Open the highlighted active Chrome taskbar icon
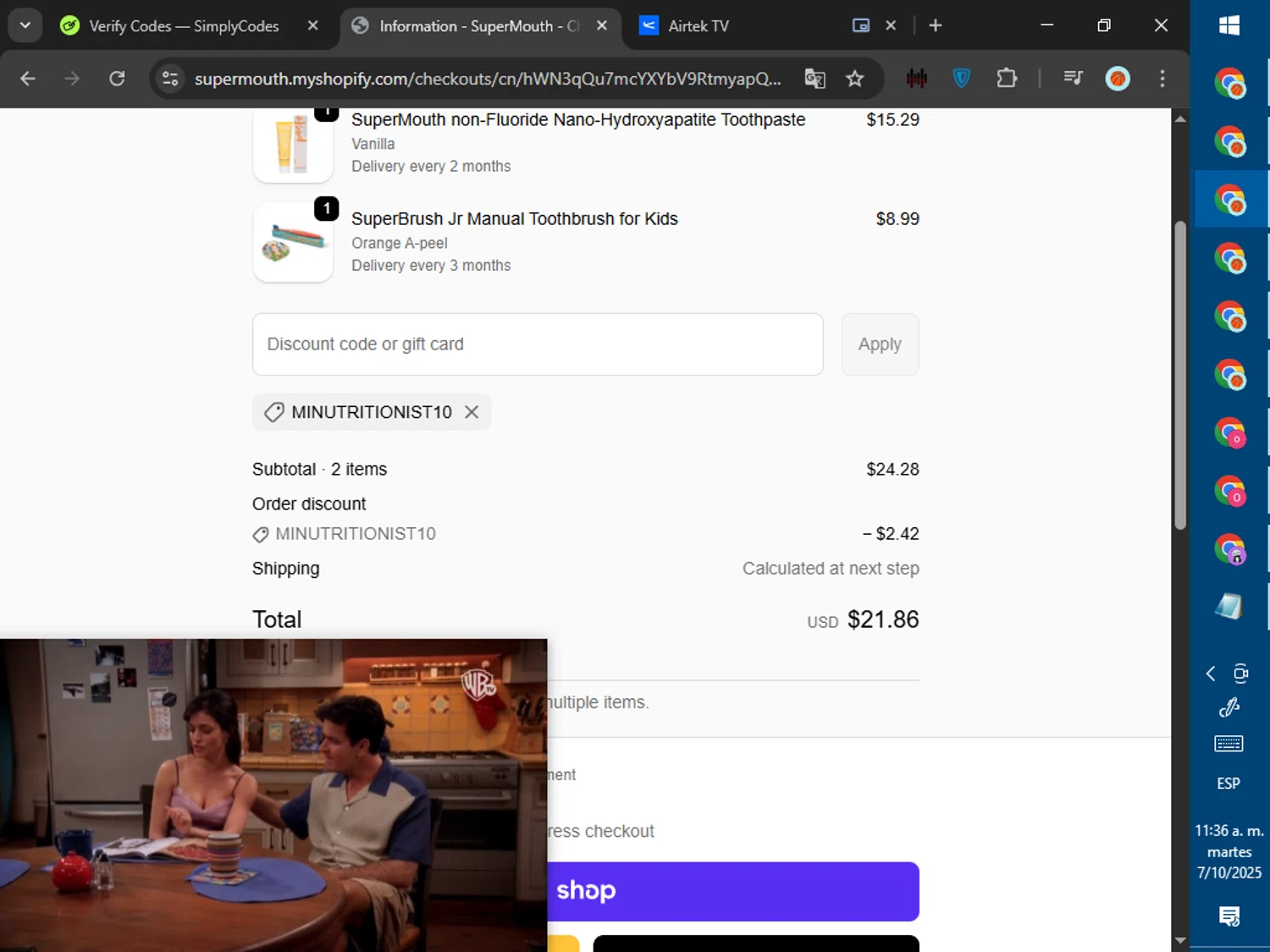 tap(1229, 200)
